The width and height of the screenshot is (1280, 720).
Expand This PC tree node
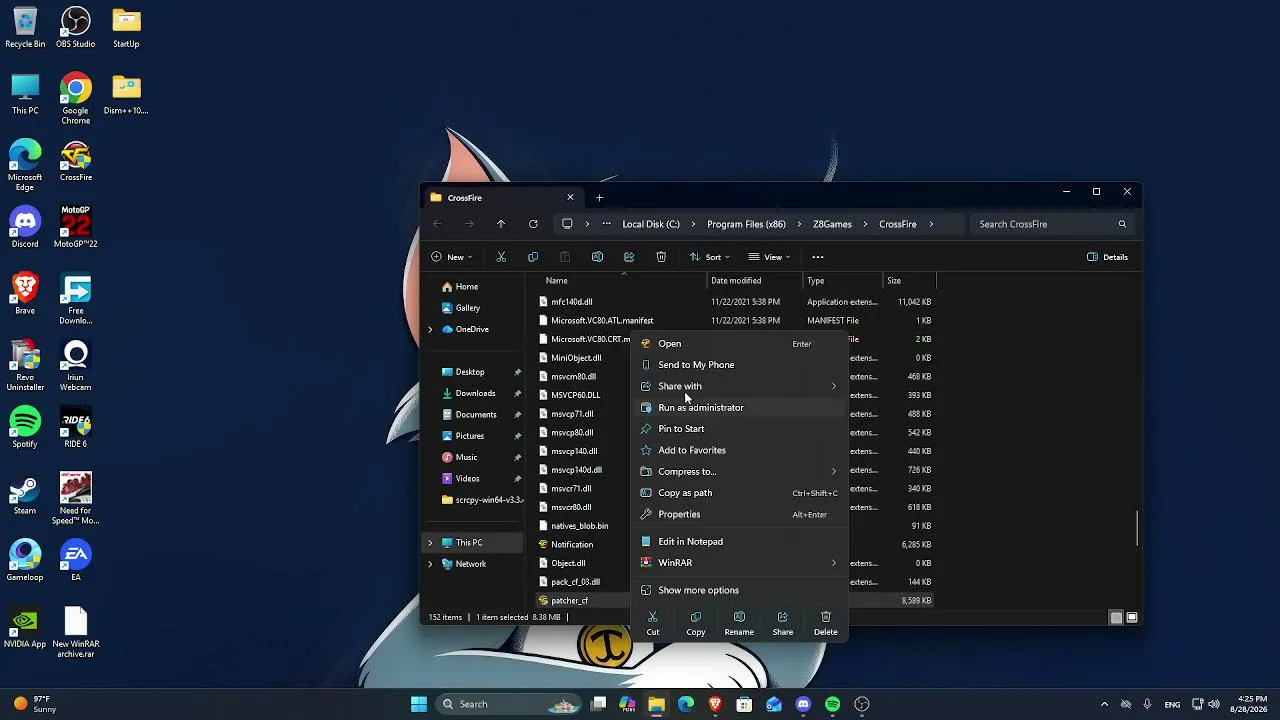coord(431,543)
